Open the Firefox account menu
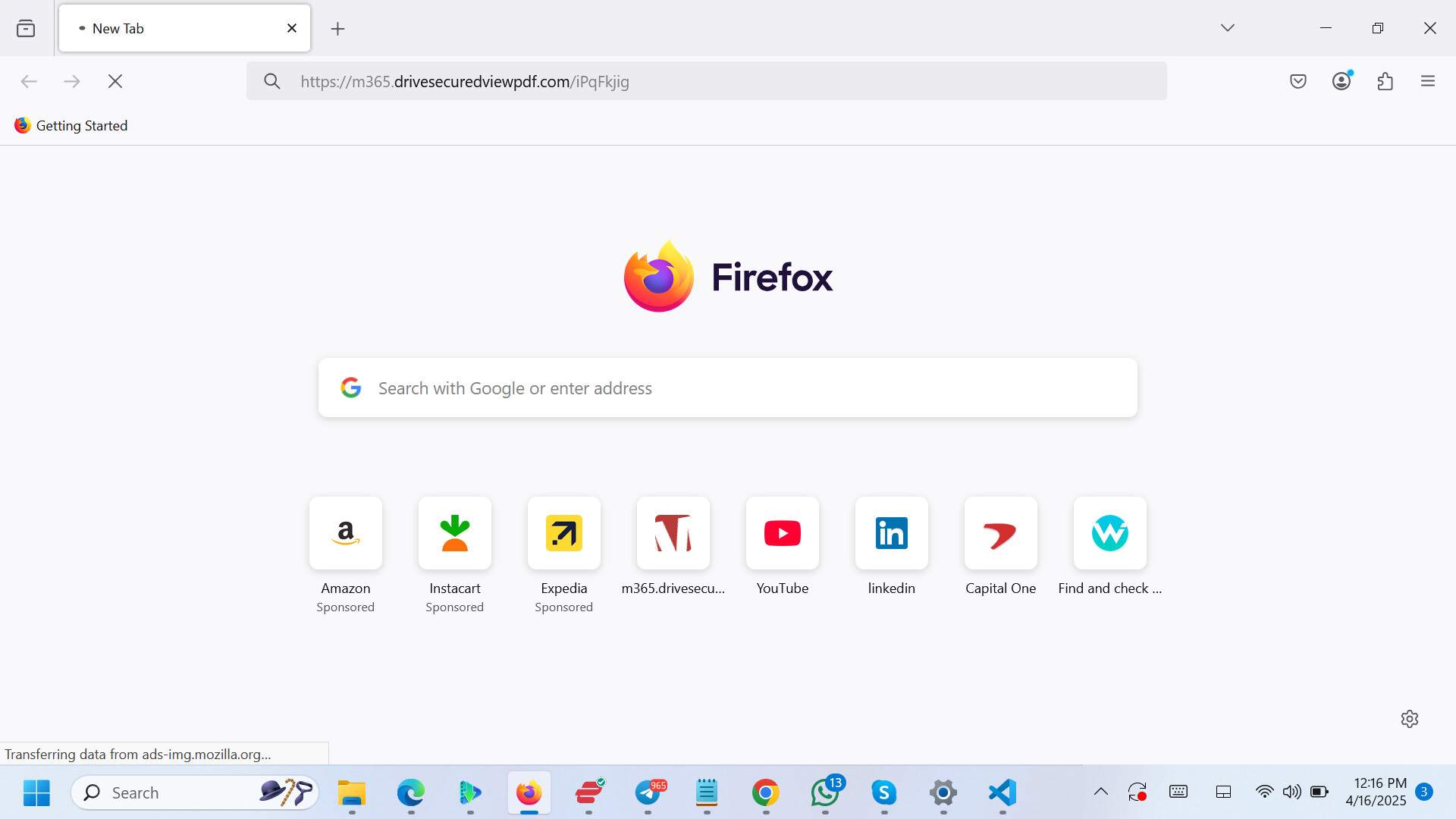 pos(1342,81)
